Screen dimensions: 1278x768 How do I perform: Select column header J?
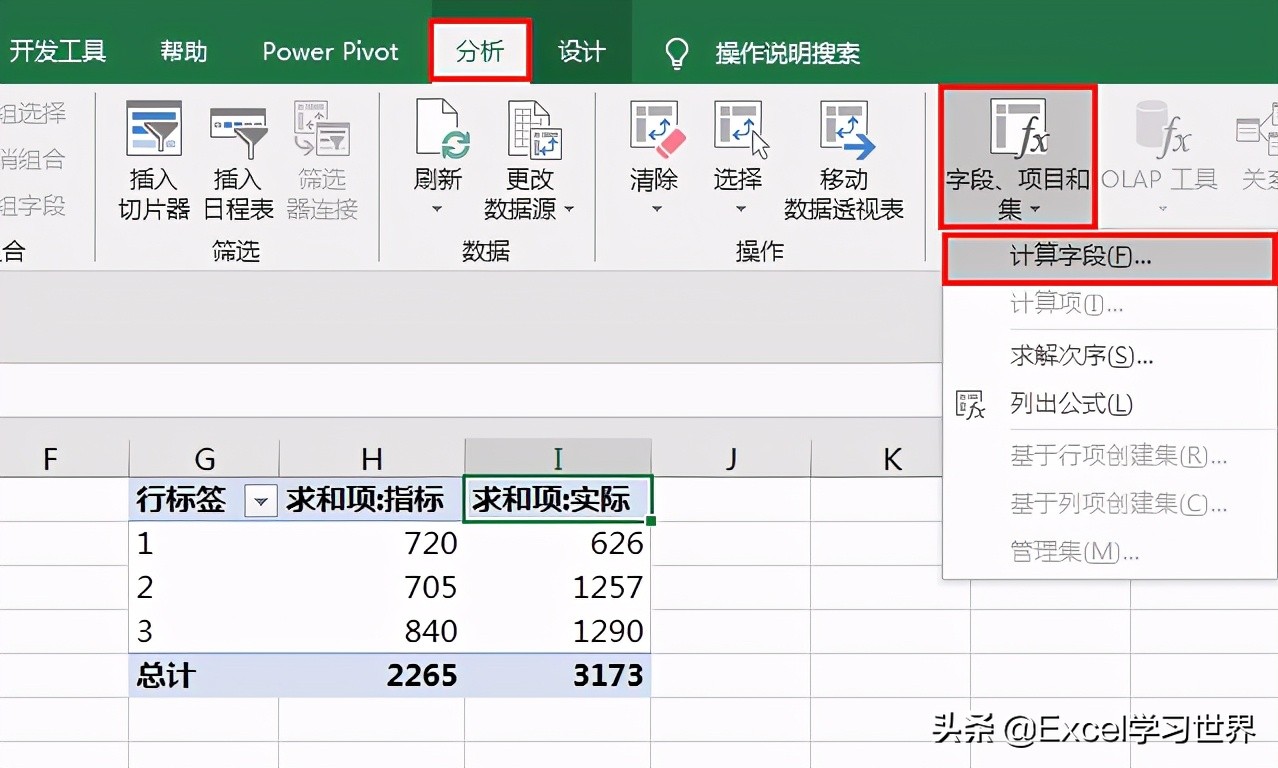click(731, 459)
